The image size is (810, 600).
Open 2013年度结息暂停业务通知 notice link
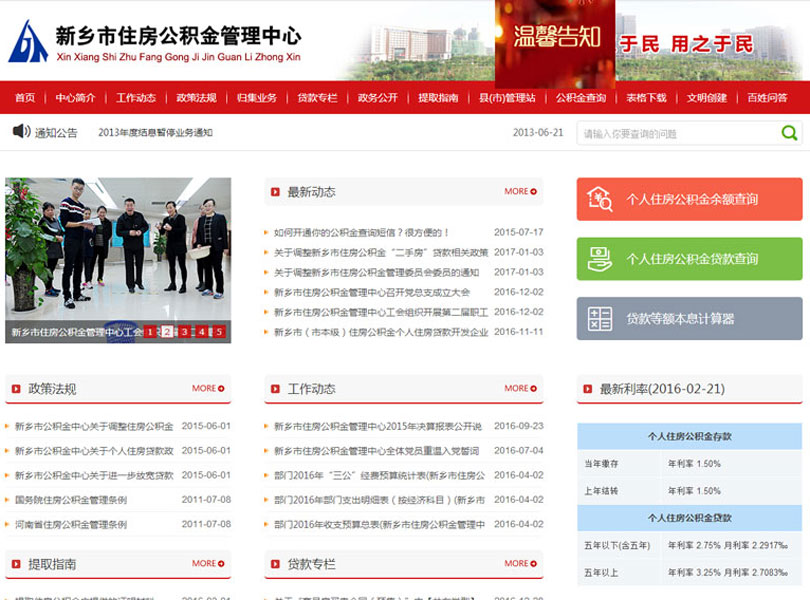[x=155, y=133]
